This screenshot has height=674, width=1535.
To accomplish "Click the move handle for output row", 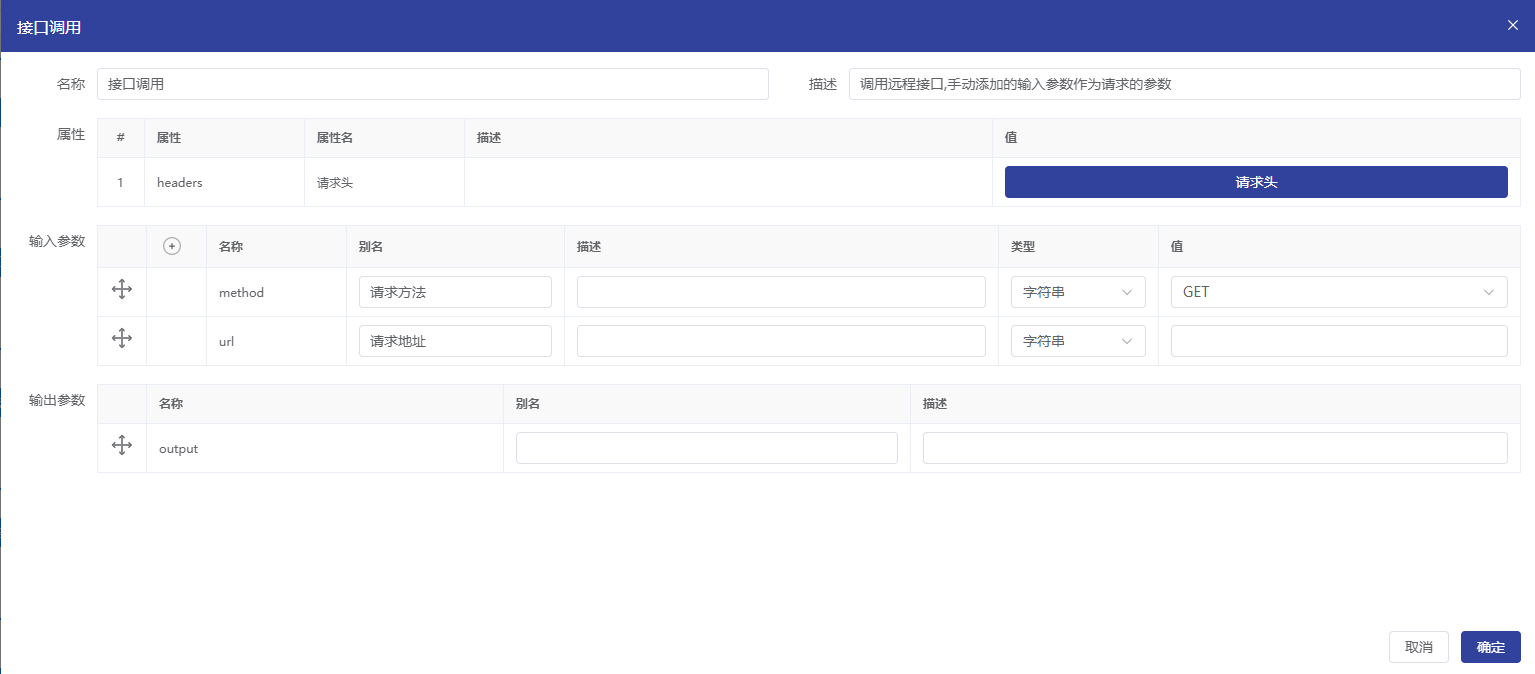I will point(122,446).
